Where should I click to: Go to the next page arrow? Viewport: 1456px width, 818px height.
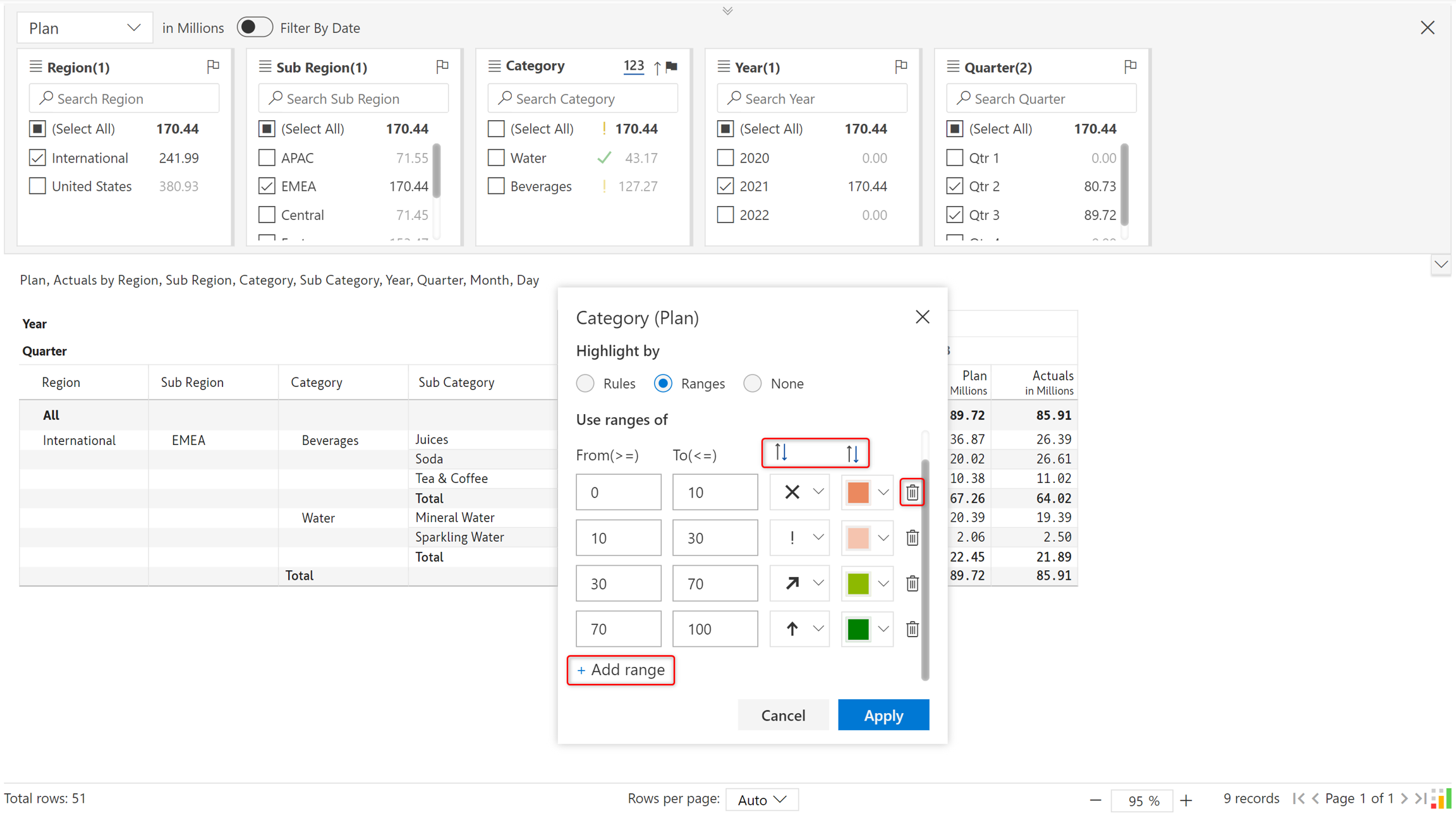pos(1404,798)
